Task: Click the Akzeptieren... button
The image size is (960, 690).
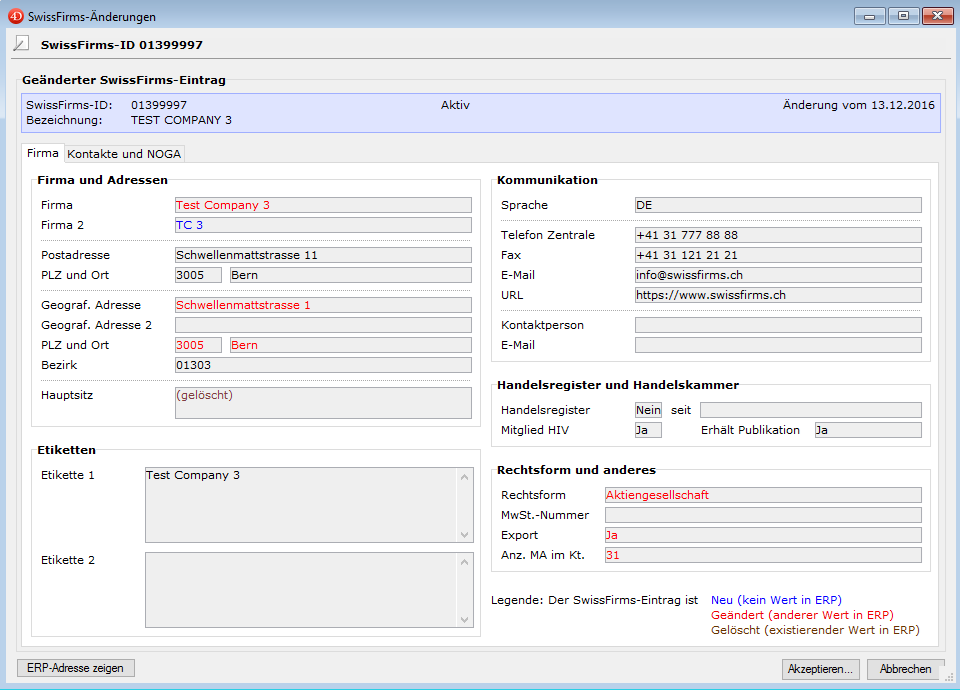Action: [x=820, y=669]
